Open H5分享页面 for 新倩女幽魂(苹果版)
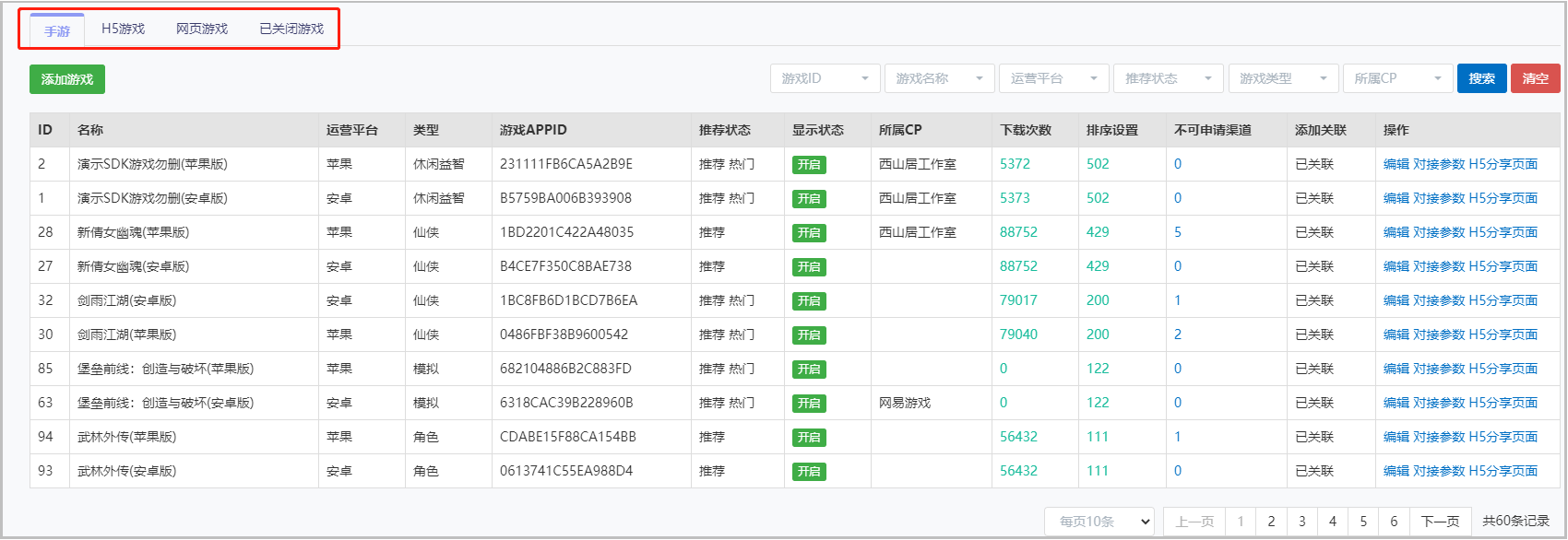Viewport: 1568px width, 540px height. (1503, 232)
